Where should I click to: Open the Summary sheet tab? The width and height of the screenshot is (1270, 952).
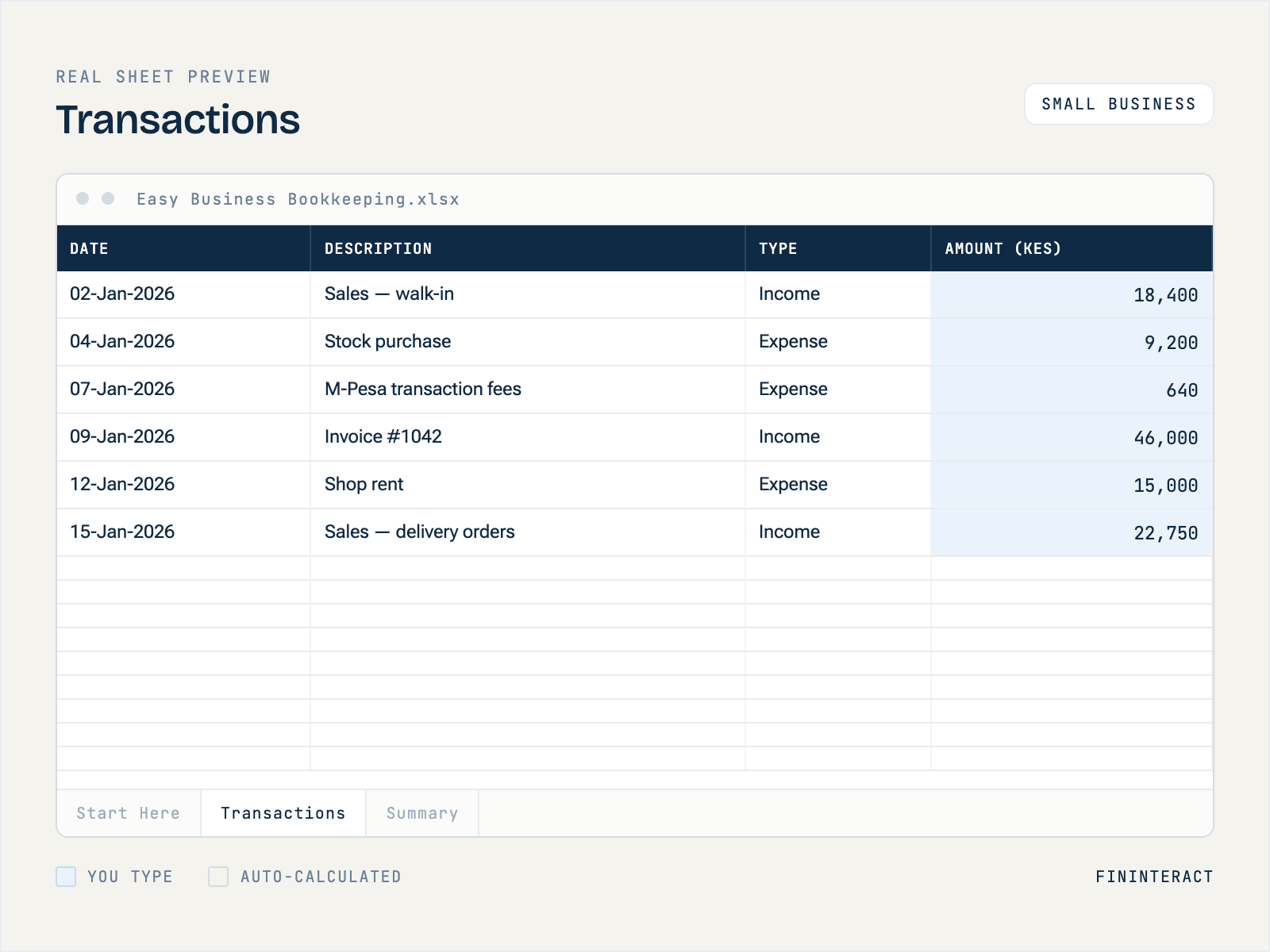[x=422, y=813]
